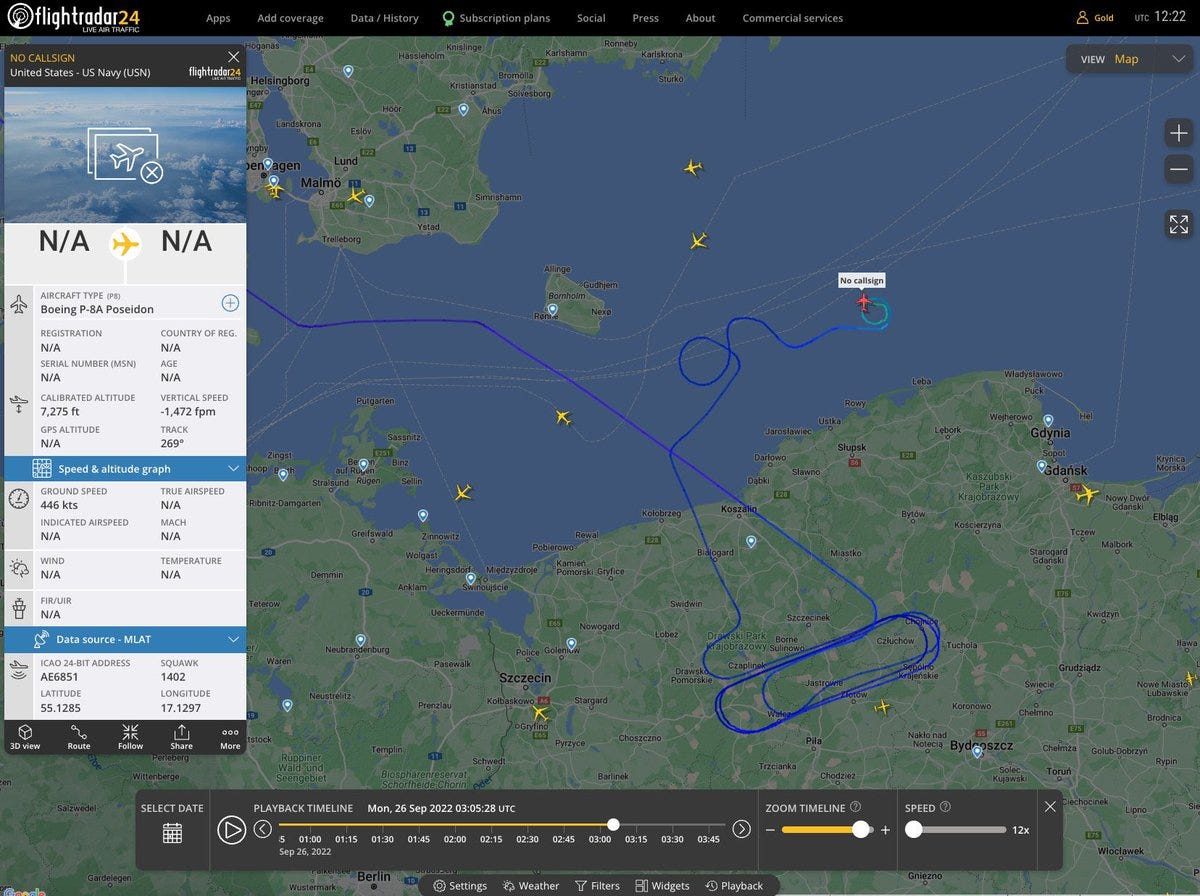Open Filters in the bottom toolbar
Screen dimensions: 1200x896
(597, 886)
